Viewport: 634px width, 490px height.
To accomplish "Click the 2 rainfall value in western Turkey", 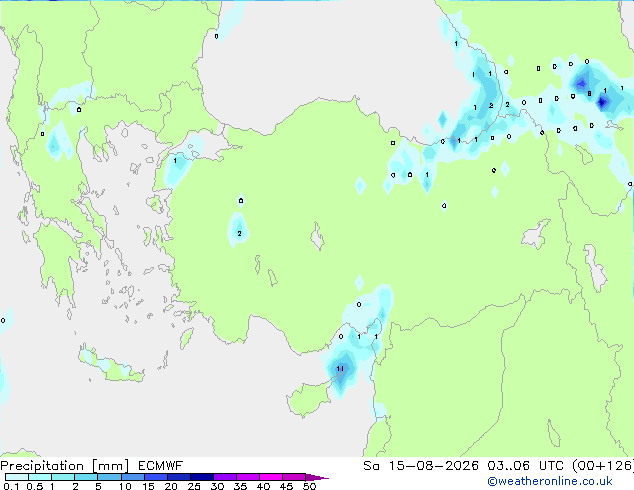I will 239,233.
